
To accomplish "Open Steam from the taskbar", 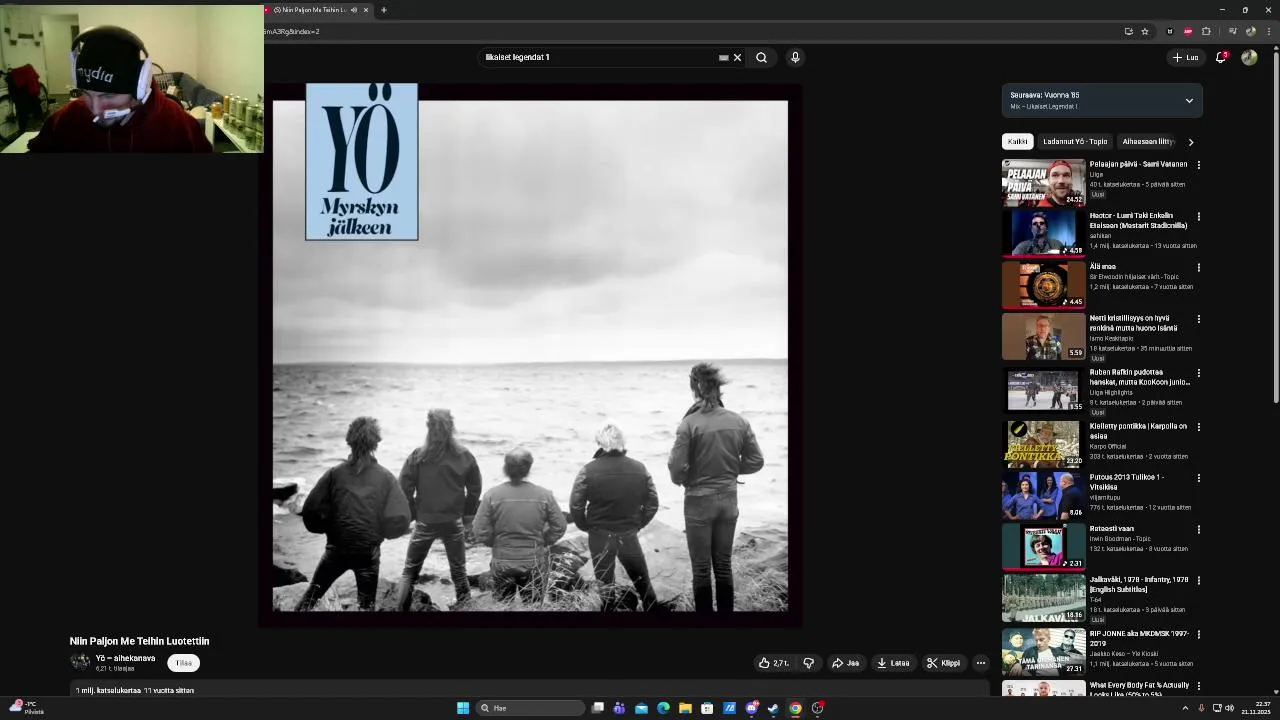I will 773,708.
